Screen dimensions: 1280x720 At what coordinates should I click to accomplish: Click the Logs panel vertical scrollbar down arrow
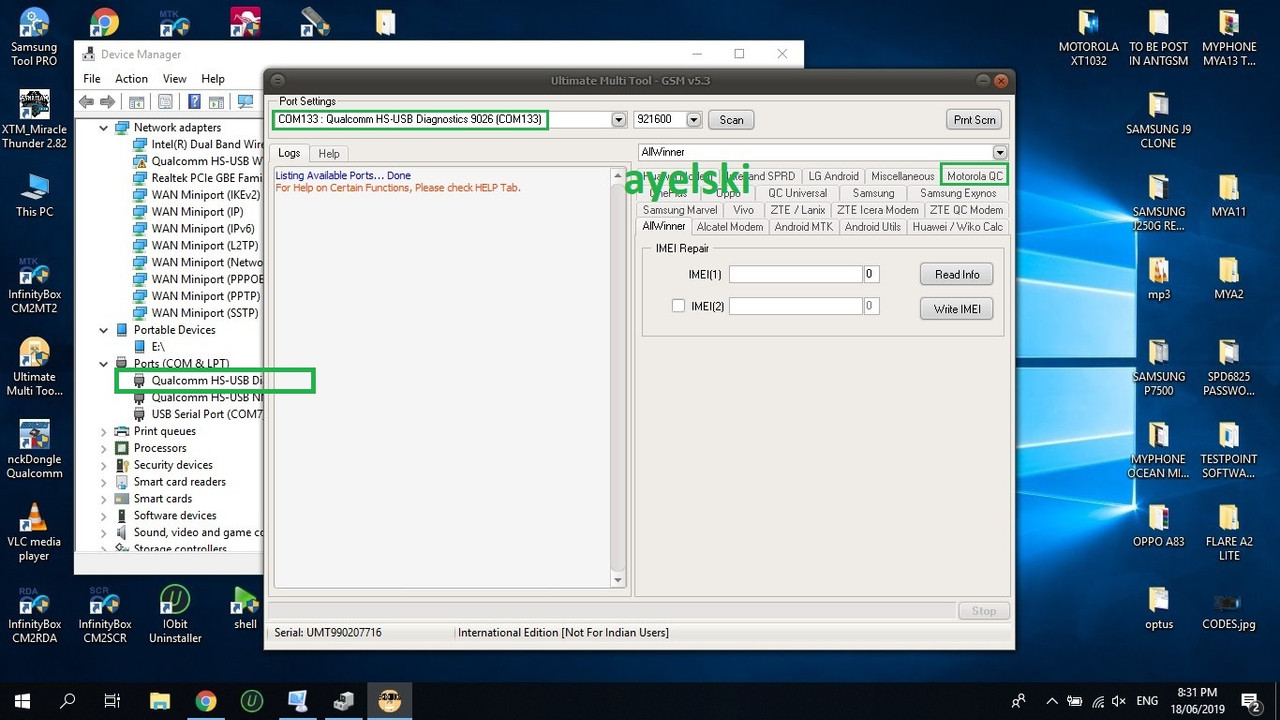coord(618,580)
